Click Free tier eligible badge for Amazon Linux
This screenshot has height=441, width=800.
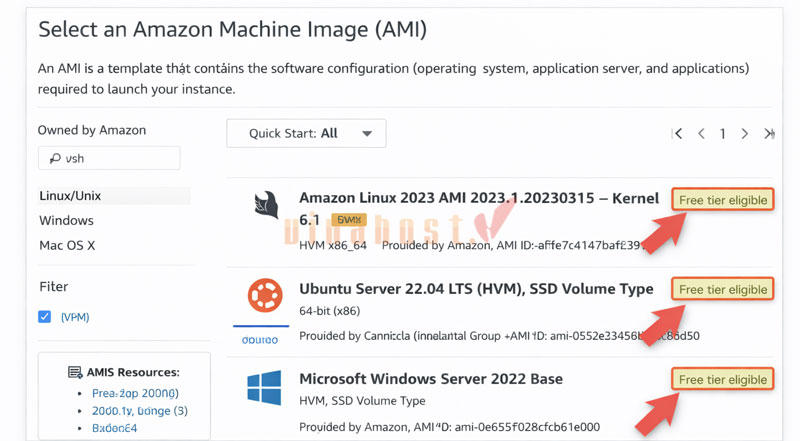[722, 200]
